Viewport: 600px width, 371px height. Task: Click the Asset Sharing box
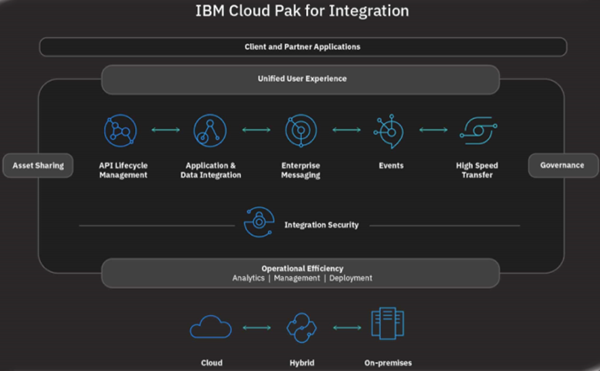pos(38,166)
